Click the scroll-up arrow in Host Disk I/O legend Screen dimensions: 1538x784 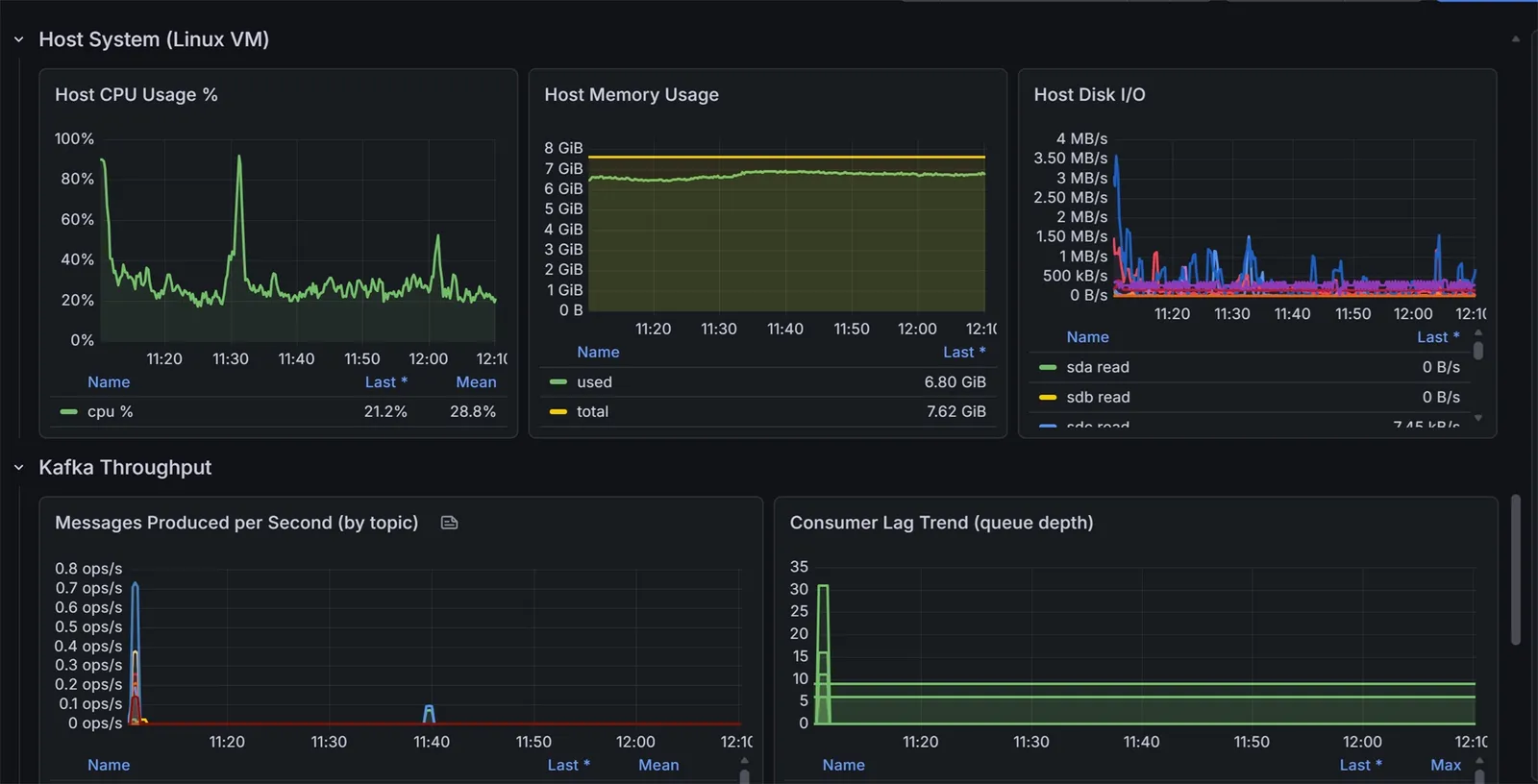coord(1478,333)
